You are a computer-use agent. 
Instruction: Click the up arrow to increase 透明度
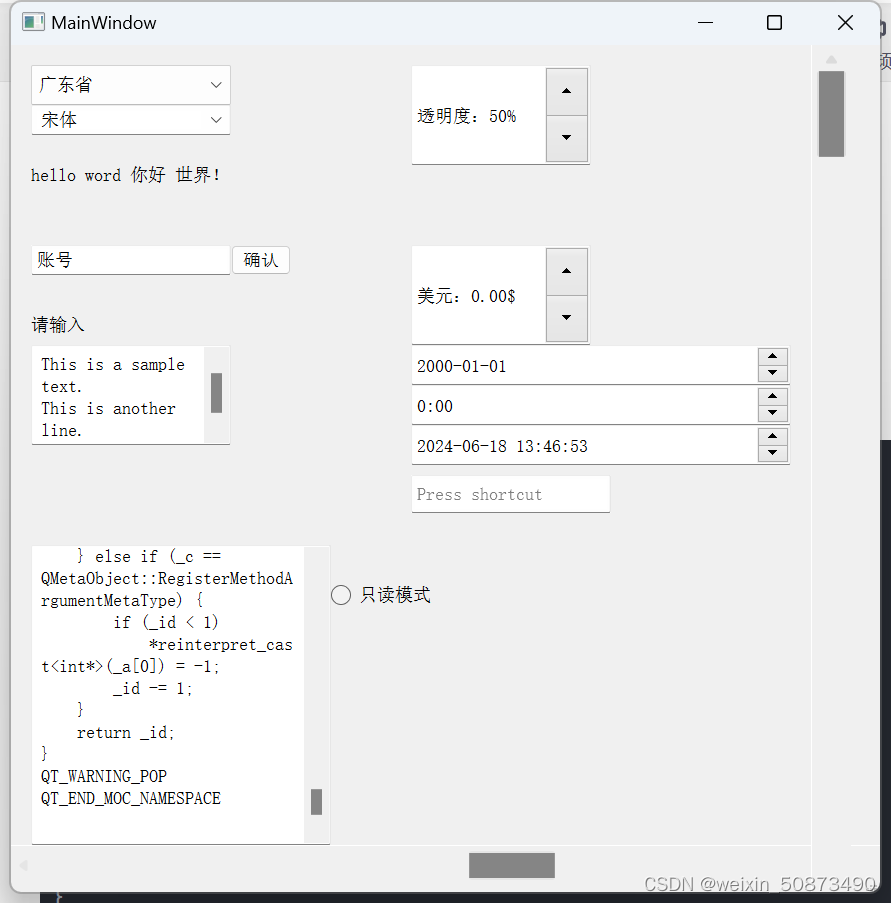[x=566, y=91]
